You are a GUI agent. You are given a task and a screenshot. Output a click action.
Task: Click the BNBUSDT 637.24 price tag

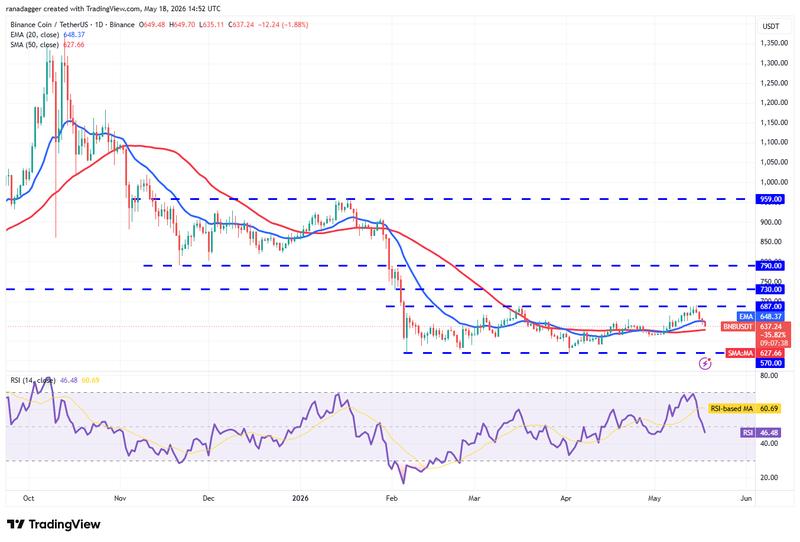756,326
